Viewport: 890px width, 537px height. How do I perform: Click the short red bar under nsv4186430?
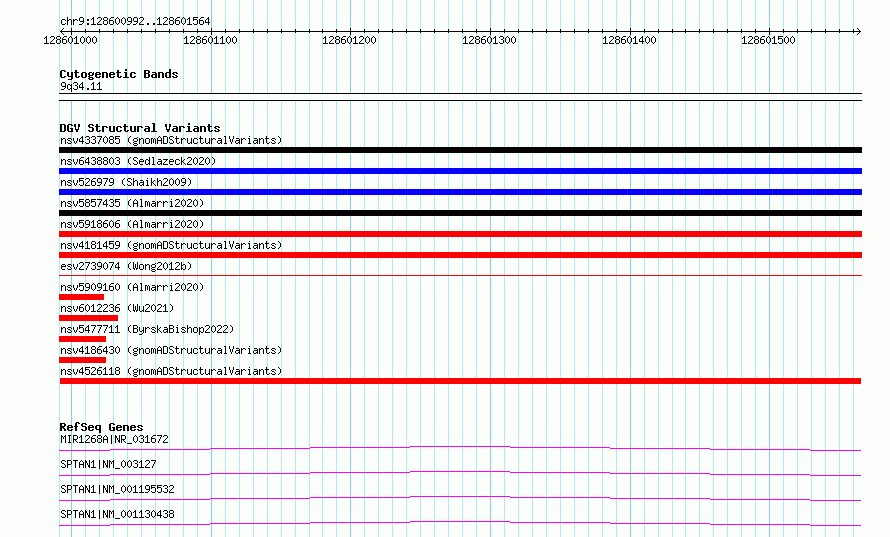(x=82, y=360)
